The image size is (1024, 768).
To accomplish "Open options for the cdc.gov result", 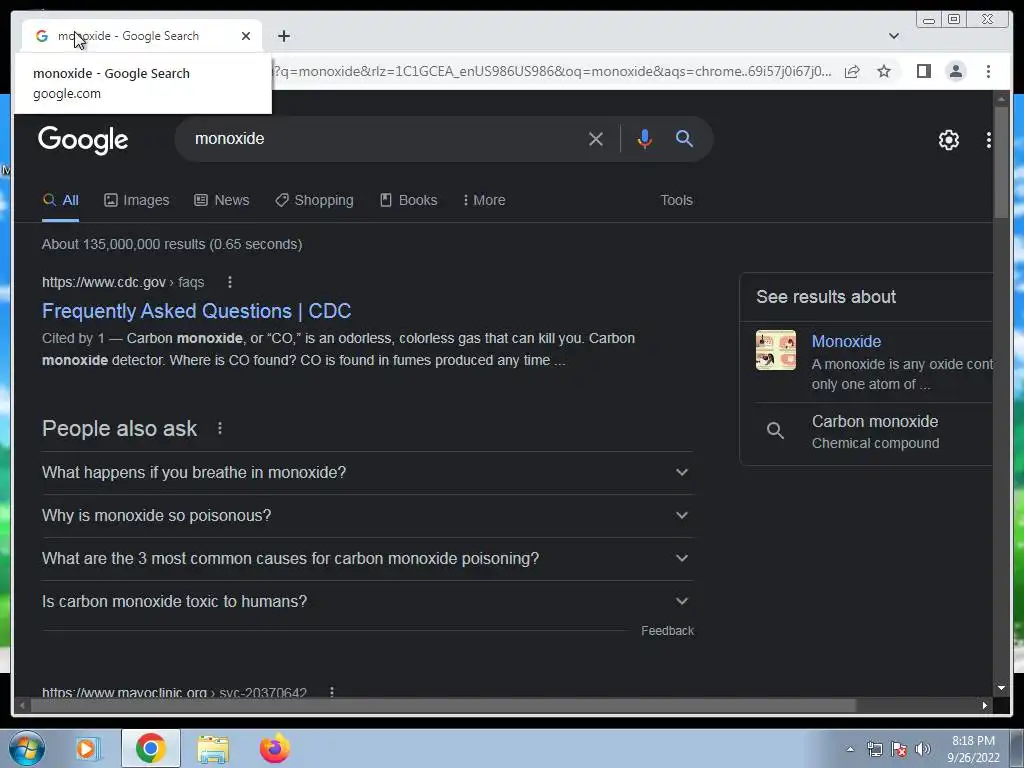I will click(229, 282).
